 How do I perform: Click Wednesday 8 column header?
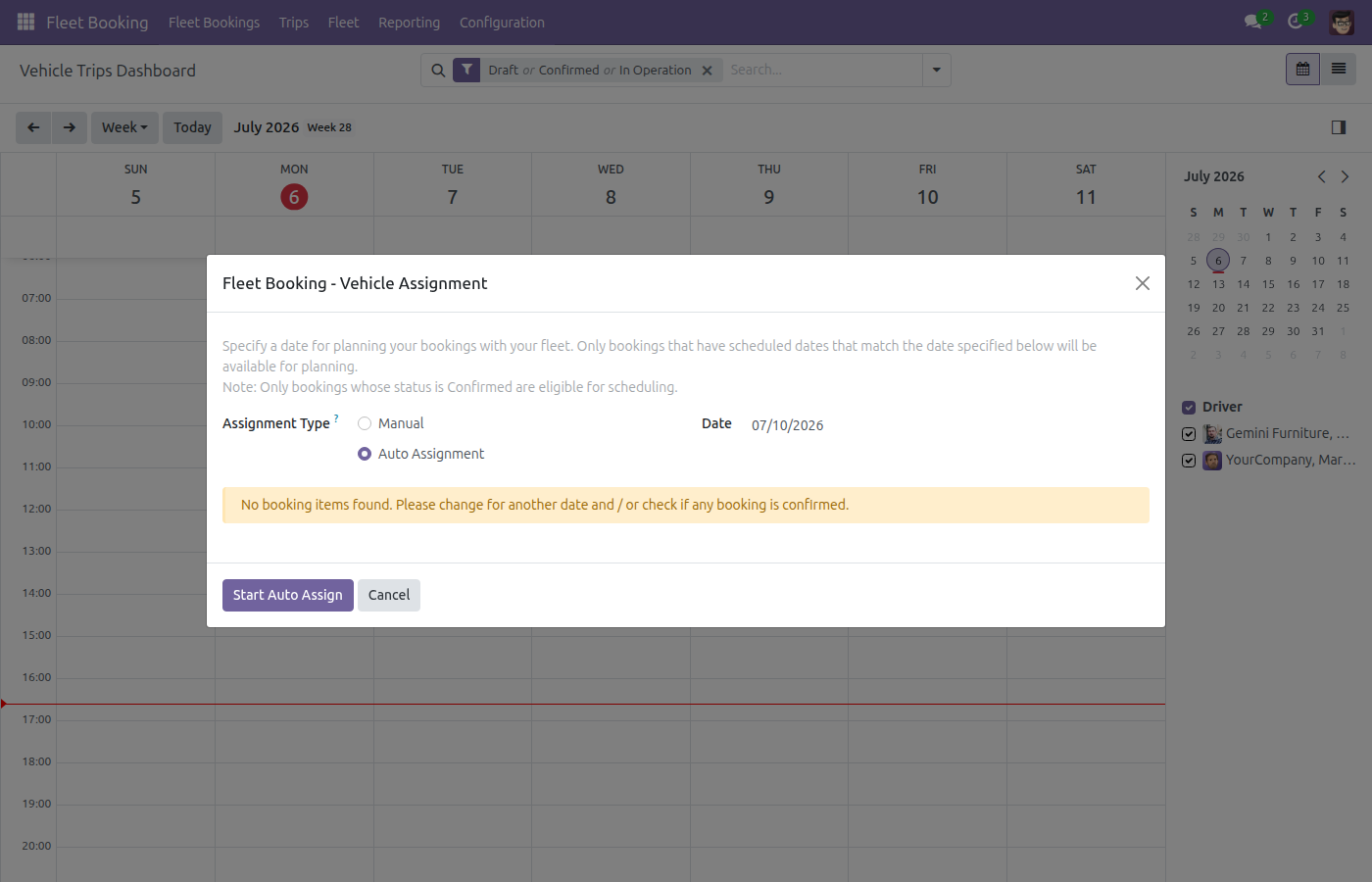tap(611, 185)
